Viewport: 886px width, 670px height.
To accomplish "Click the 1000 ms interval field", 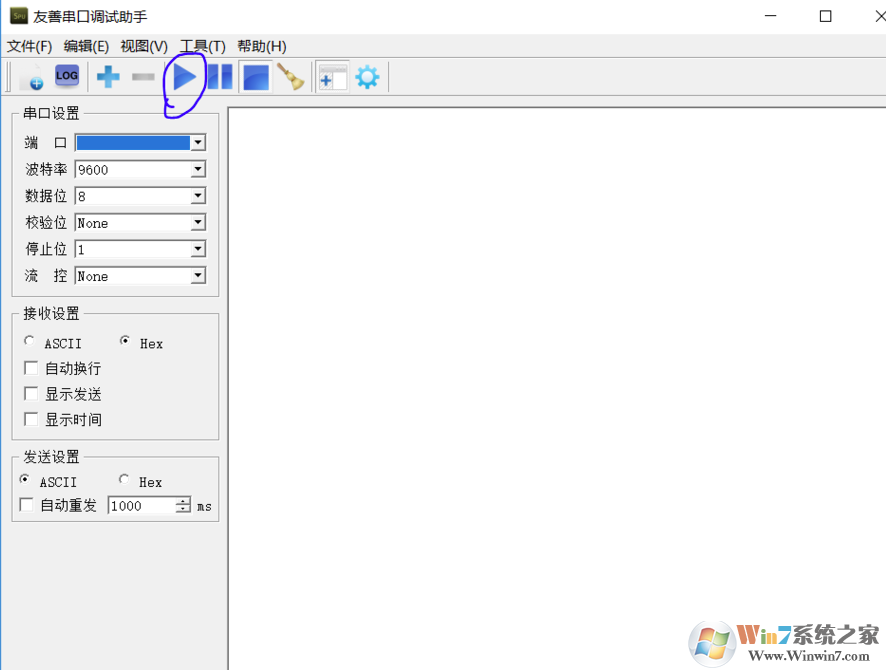I will tap(142, 506).
